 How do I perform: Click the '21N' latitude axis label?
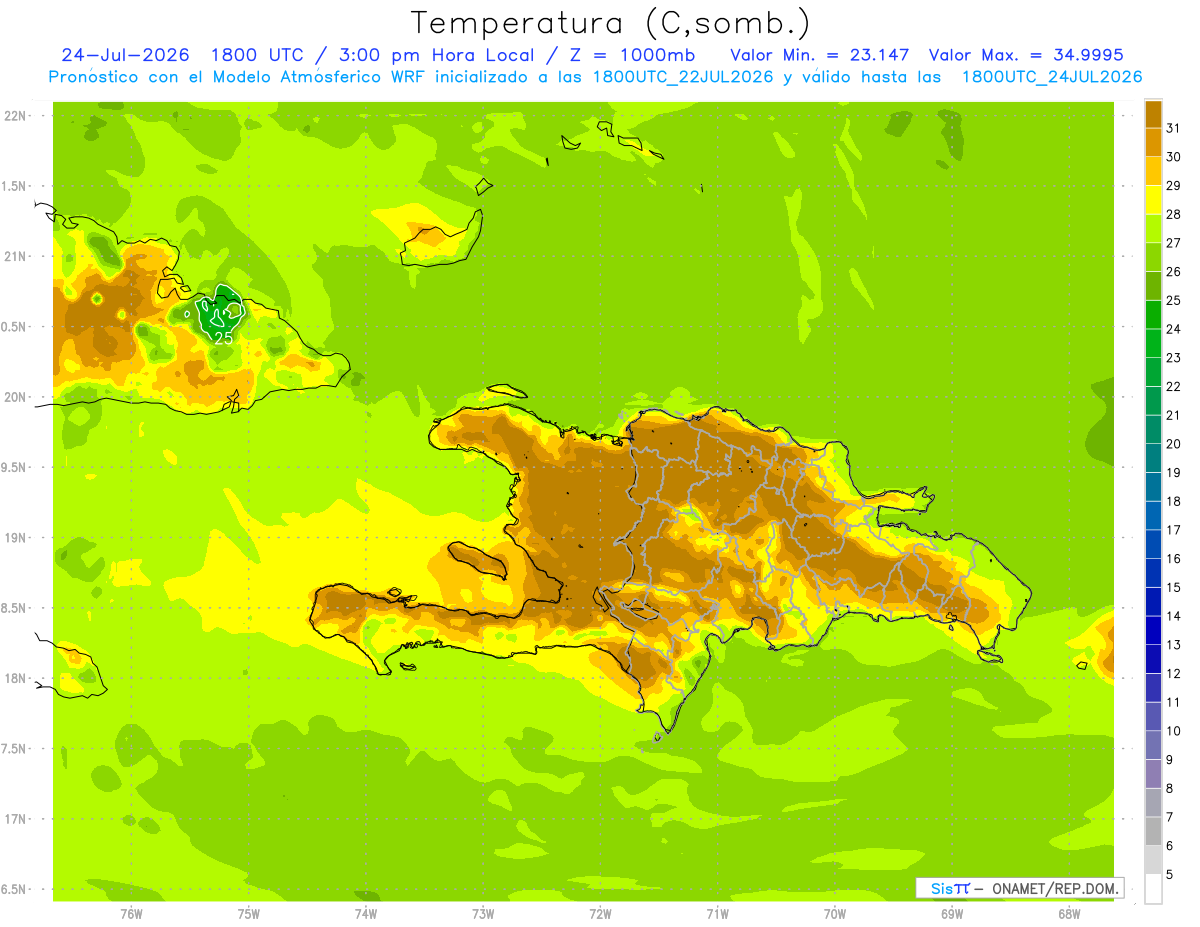coord(16,256)
